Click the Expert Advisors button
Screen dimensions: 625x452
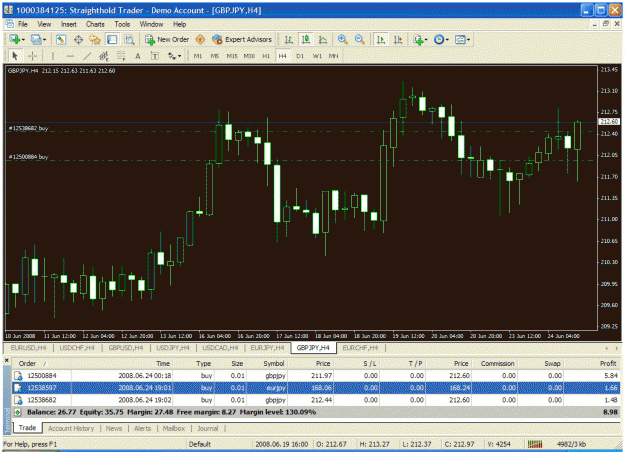pyautogui.click(x=242, y=39)
